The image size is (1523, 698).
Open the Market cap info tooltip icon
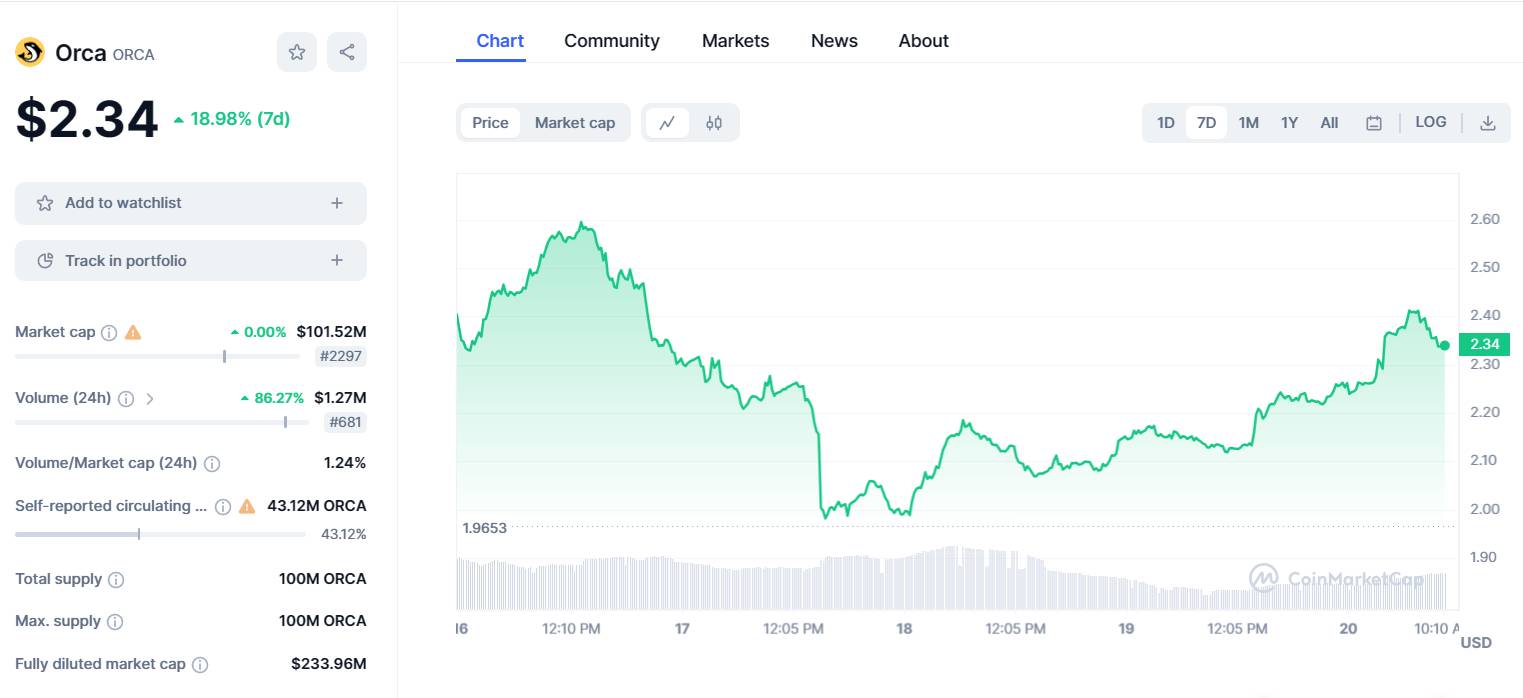pos(110,332)
